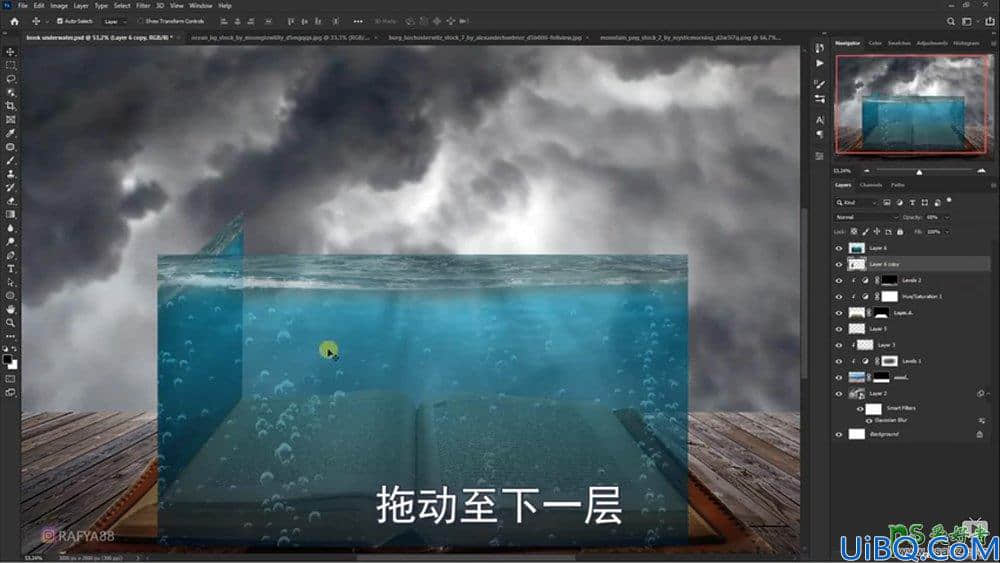Viewport: 1000px width, 563px height.
Task: Toggle Quick Mask mode icon
Action: [10, 379]
